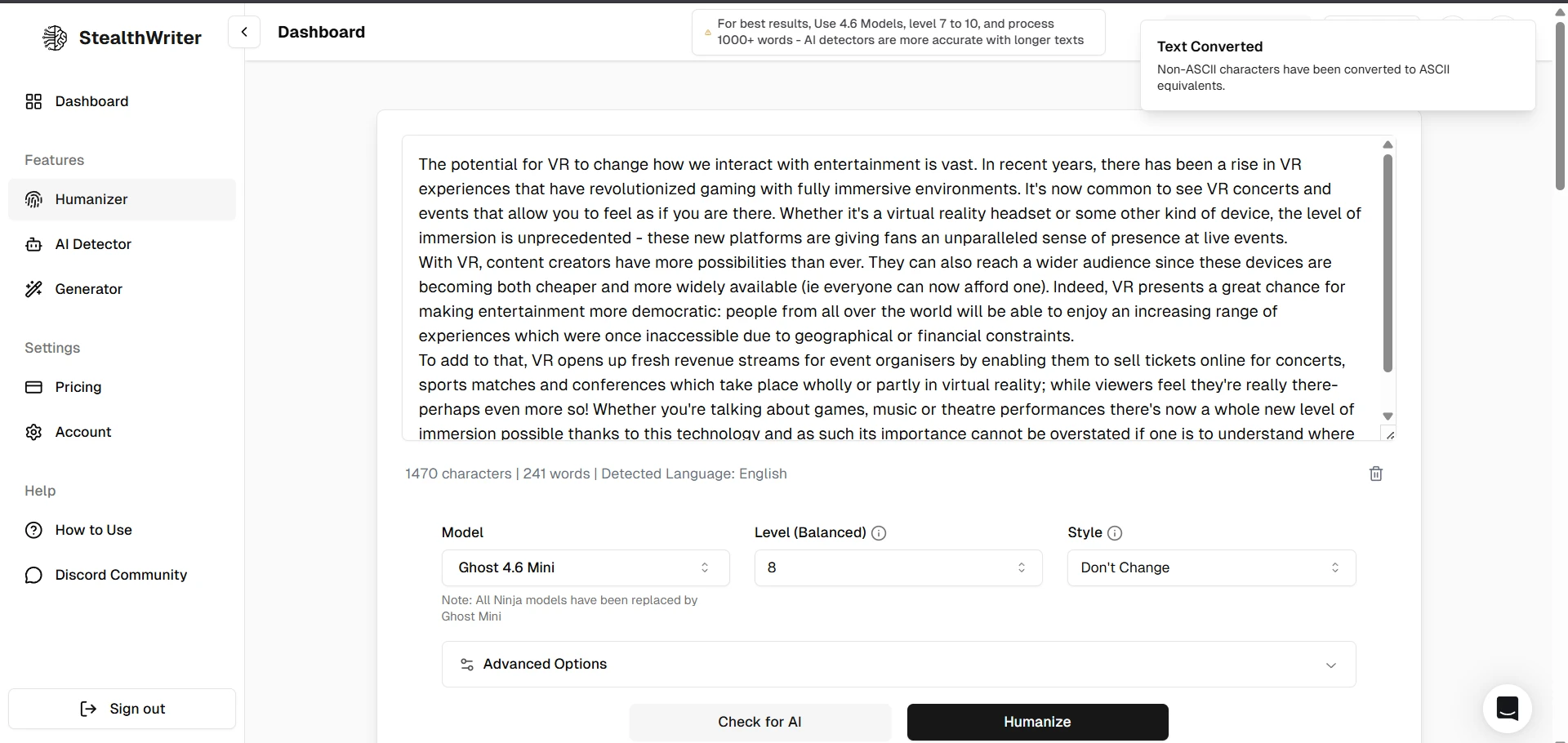This screenshot has height=743, width=1568.
Task: Click the Humanize button
Action: (x=1037, y=722)
